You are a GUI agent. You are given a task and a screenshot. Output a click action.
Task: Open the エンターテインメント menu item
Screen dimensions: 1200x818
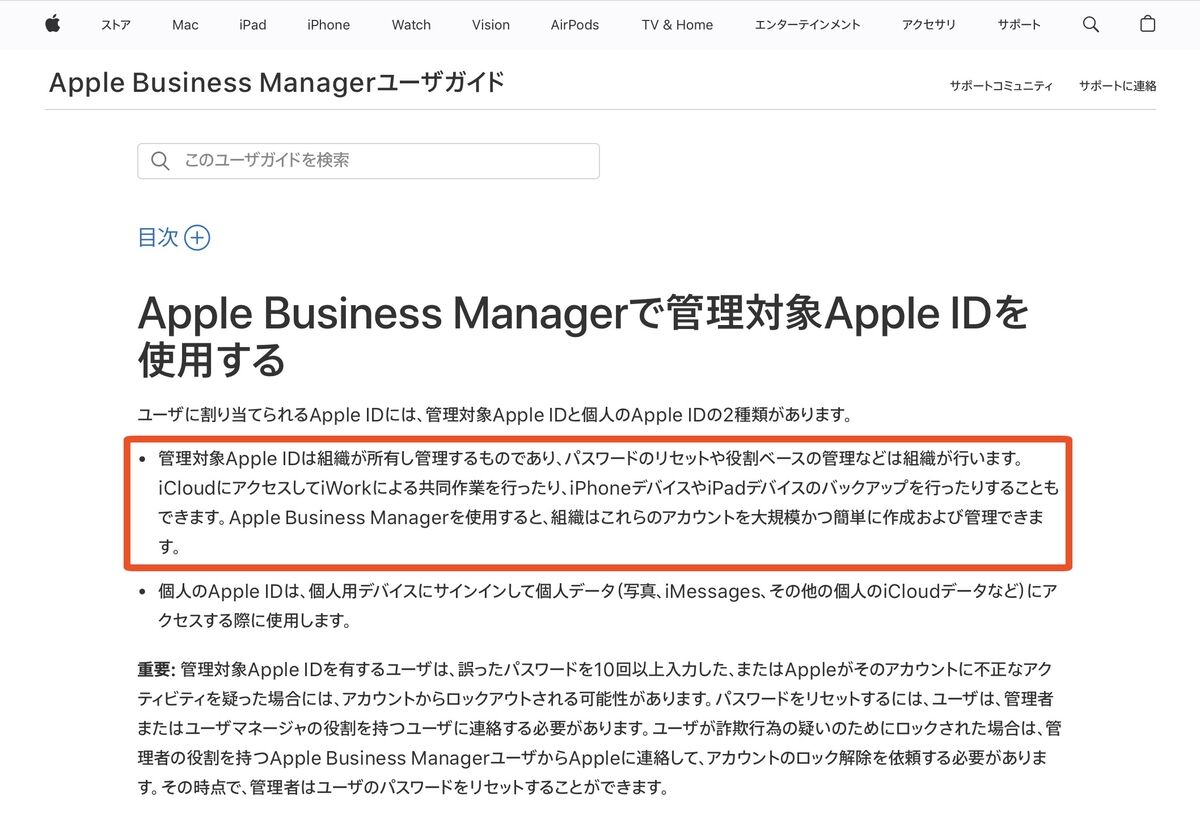tap(807, 25)
